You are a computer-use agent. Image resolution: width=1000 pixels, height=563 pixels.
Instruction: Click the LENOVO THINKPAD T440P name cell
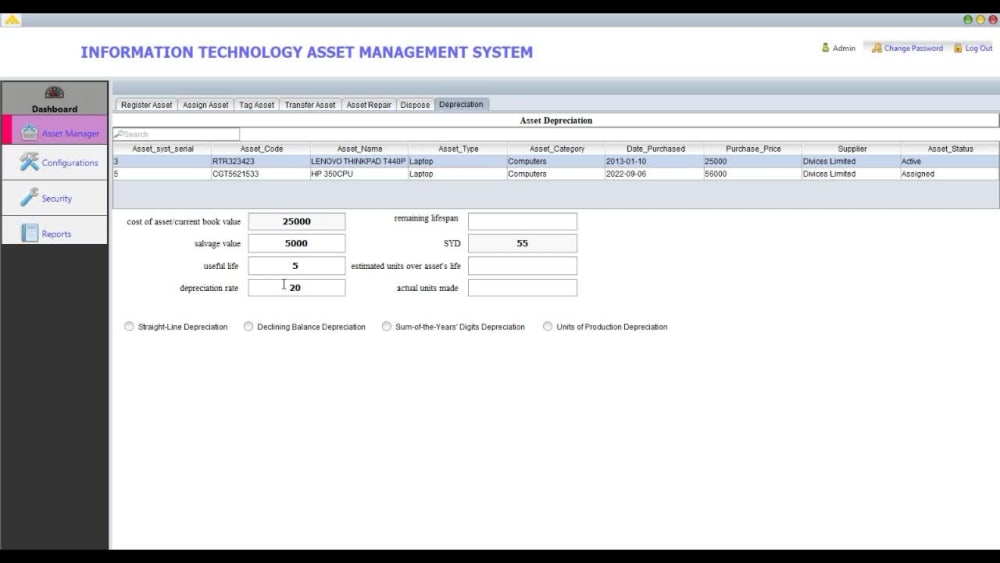[359, 161]
